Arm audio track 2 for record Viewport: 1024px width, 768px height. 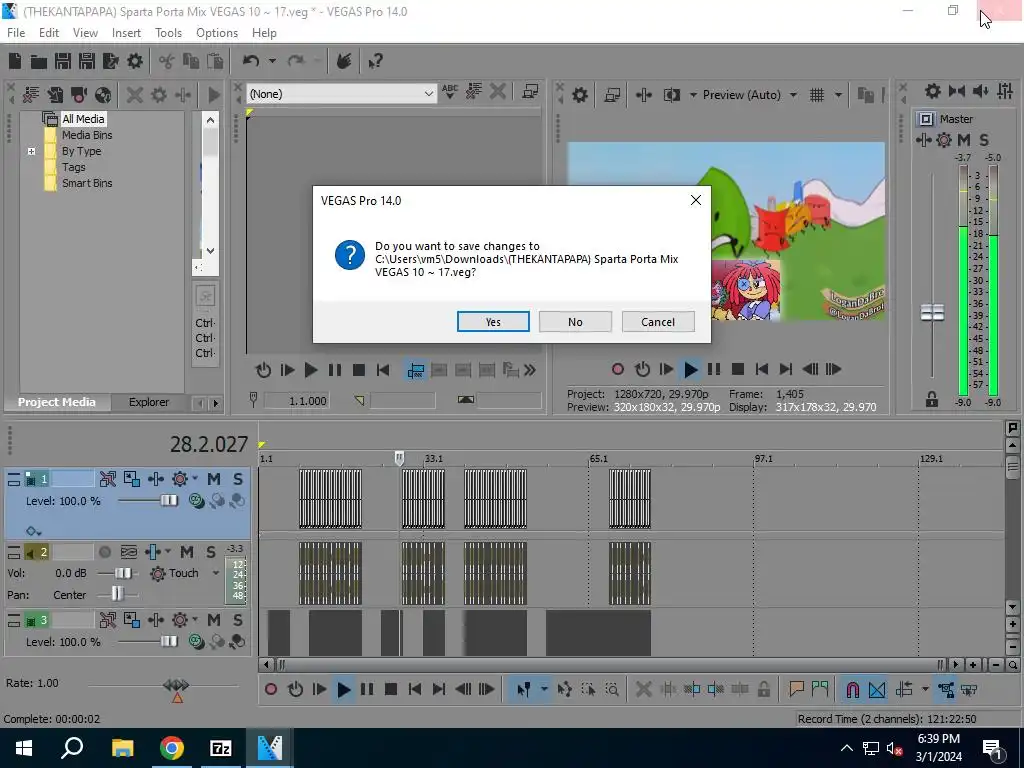tap(104, 552)
